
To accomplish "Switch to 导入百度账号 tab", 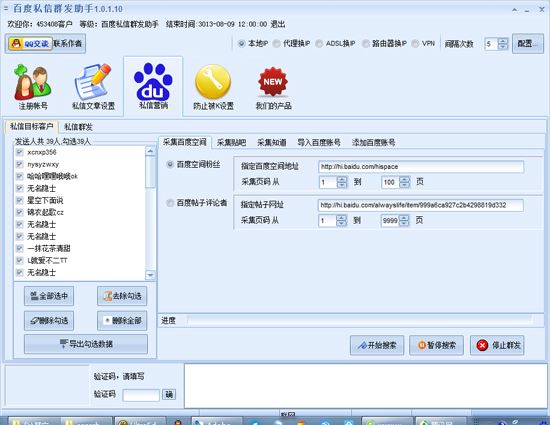I will click(x=319, y=142).
